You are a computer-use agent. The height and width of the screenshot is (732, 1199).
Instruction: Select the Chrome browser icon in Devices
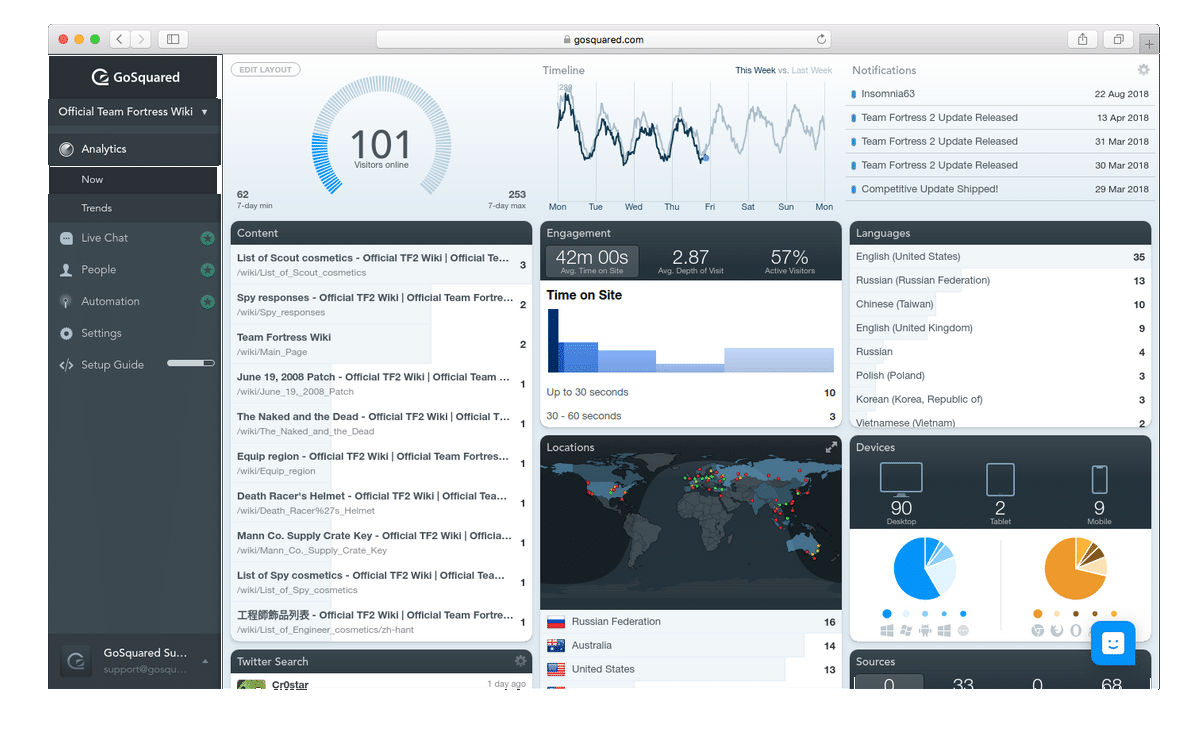click(x=1039, y=629)
